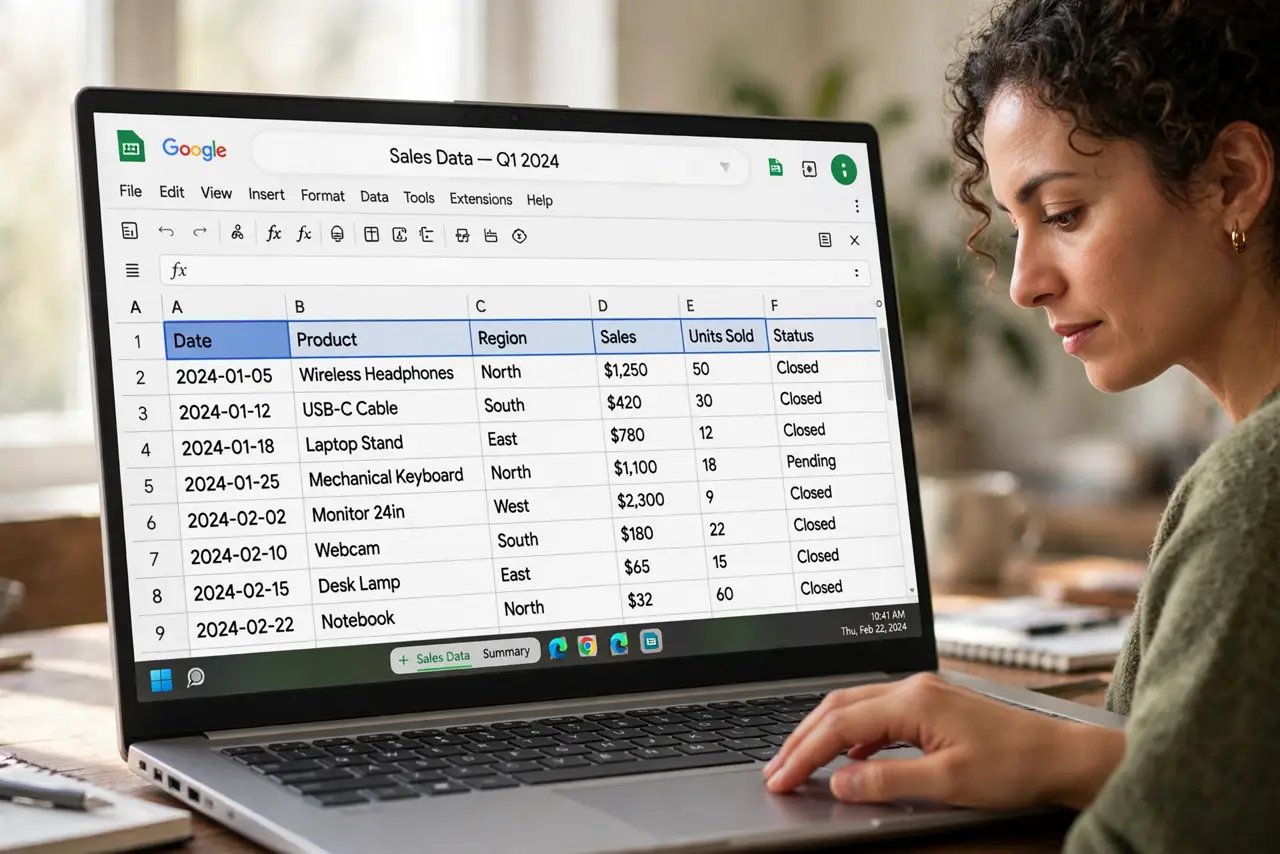Click the lightbulb icon in the toolbar
1280x854 pixels.
(337, 234)
